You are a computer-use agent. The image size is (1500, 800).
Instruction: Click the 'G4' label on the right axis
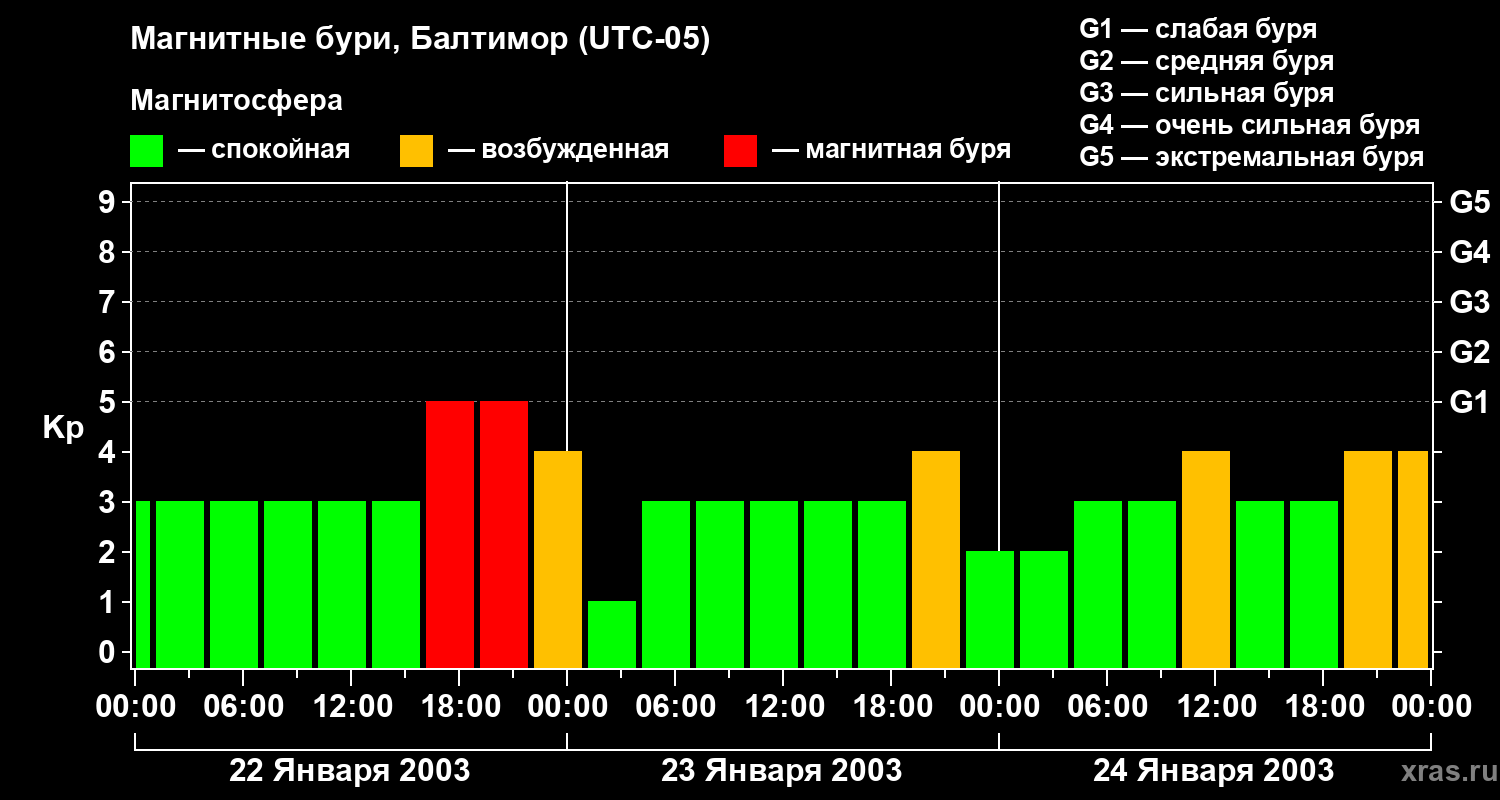tap(1469, 252)
